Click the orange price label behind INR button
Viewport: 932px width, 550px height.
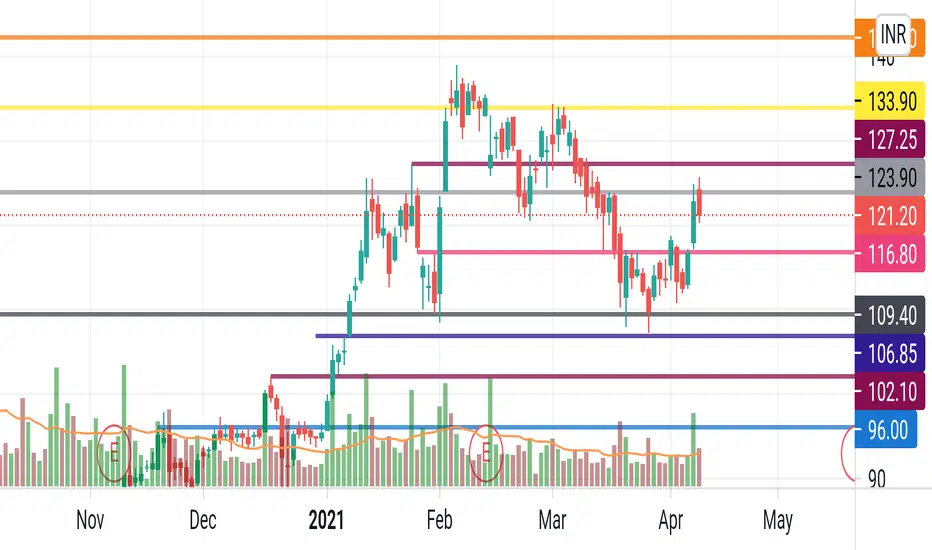point(865,37)
